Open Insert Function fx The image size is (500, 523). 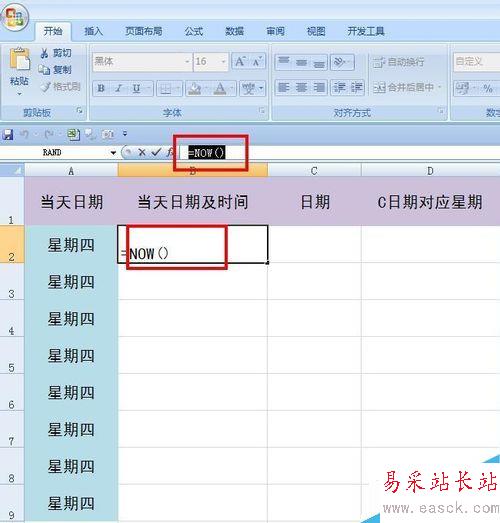pyautogui.click(x=170, y=152)
